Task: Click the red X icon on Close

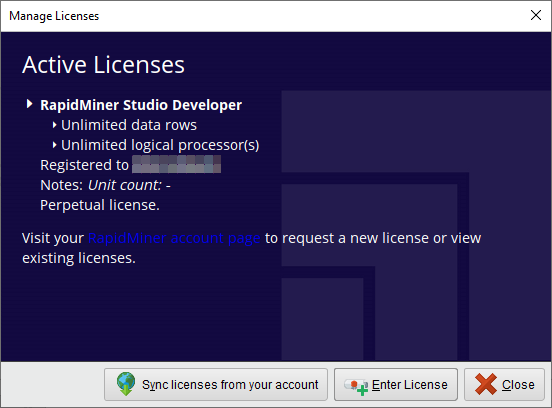Action: (485, 384)
